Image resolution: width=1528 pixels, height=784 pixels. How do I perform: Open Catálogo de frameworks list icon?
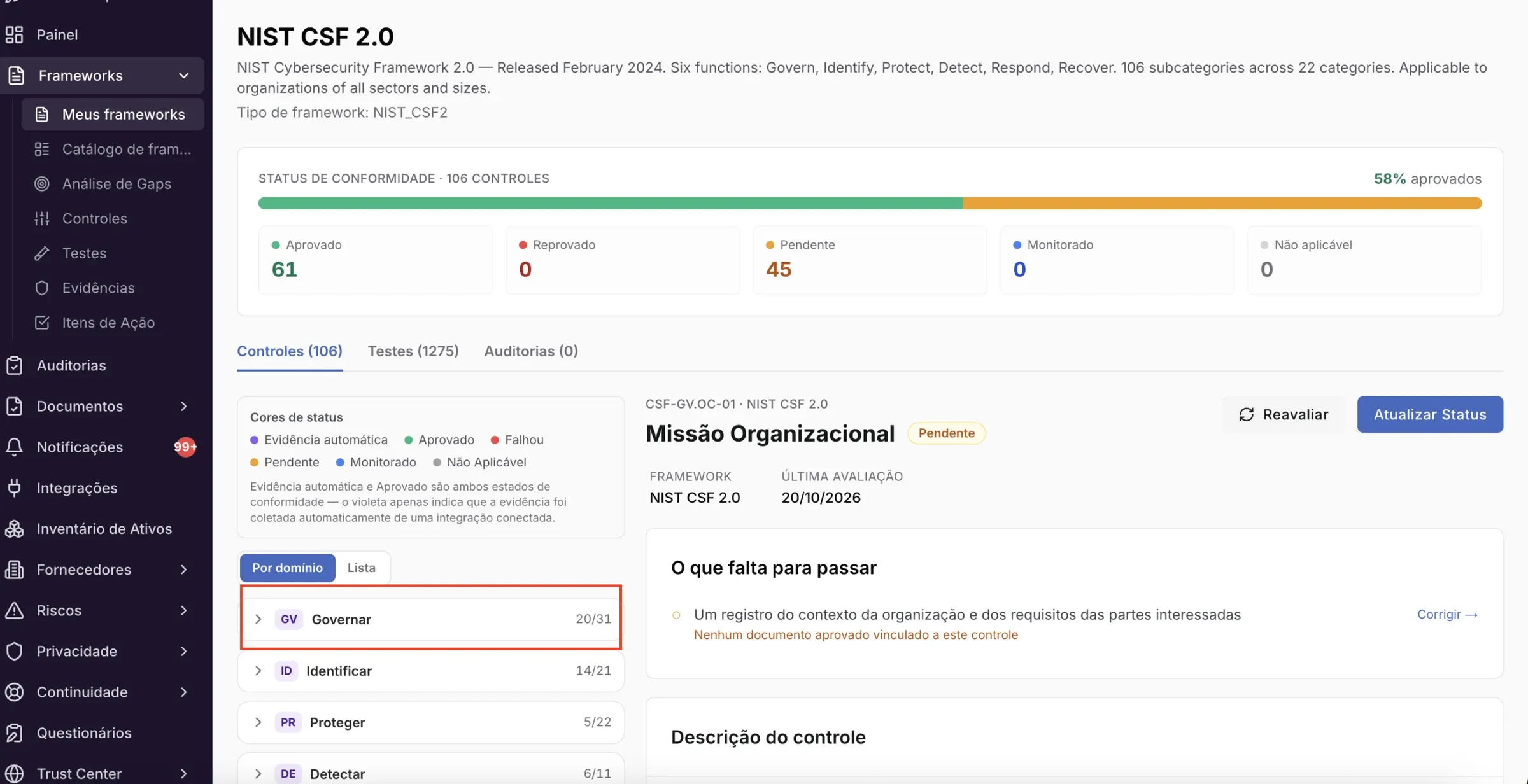42,149
